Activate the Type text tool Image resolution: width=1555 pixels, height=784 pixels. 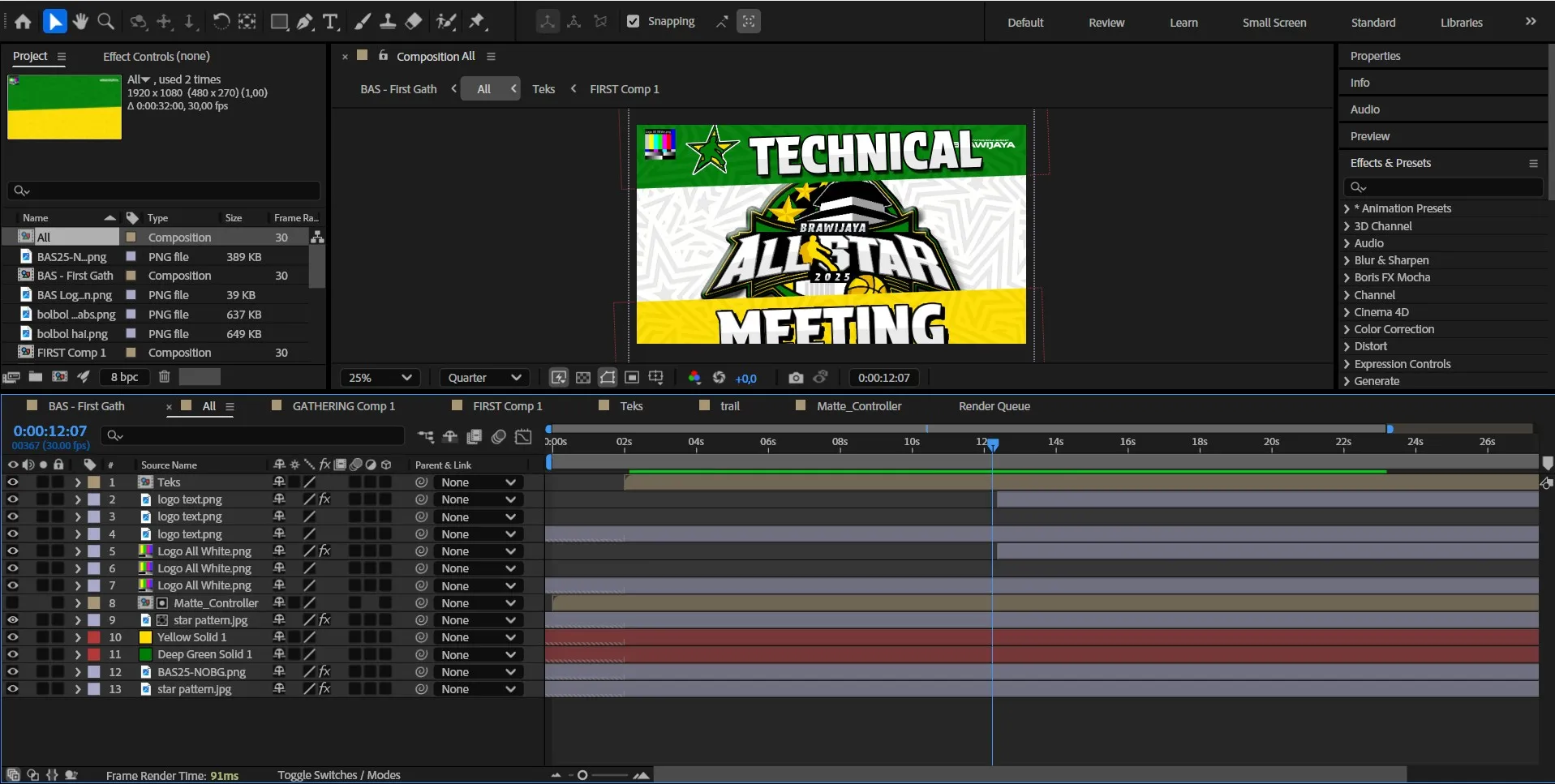pyautogui.click(x=331, y=22)
